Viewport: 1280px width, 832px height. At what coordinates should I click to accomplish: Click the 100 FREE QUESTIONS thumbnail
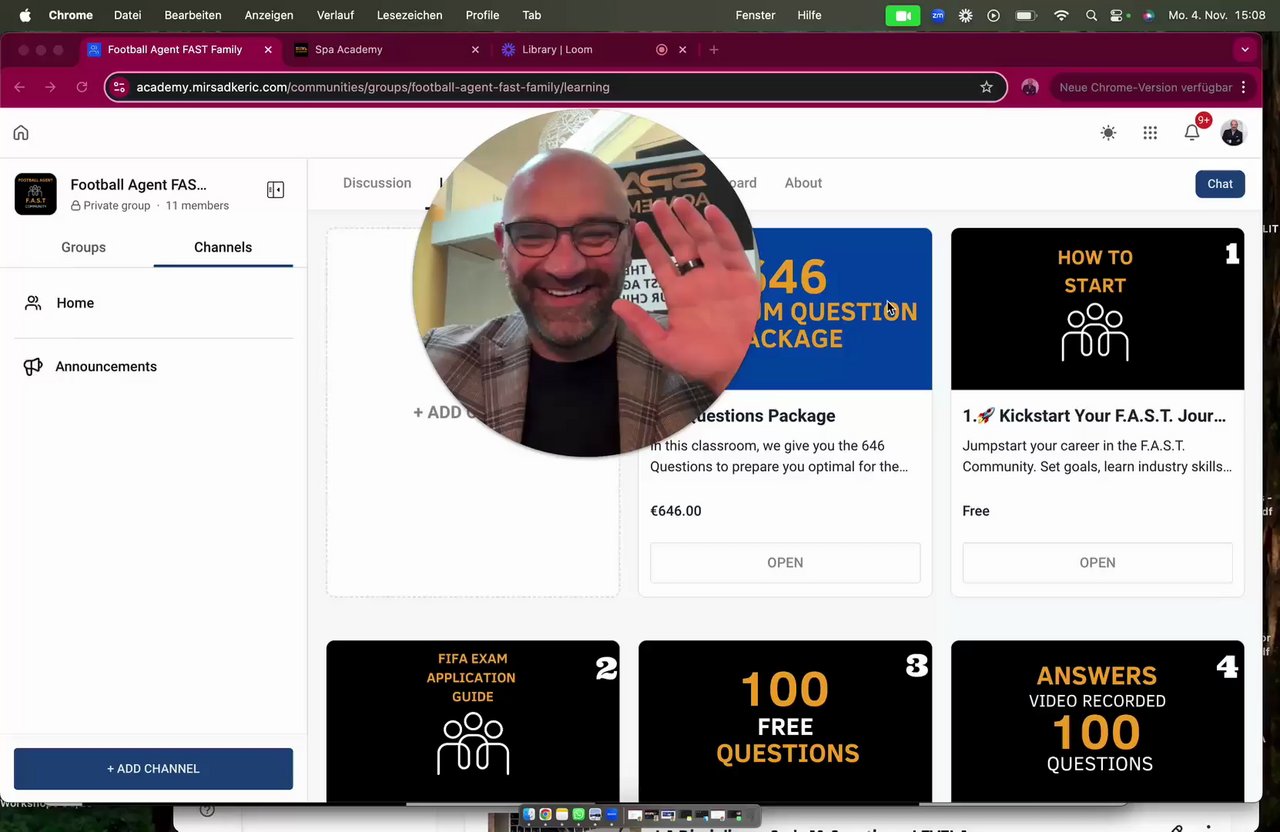pos(785,720)
